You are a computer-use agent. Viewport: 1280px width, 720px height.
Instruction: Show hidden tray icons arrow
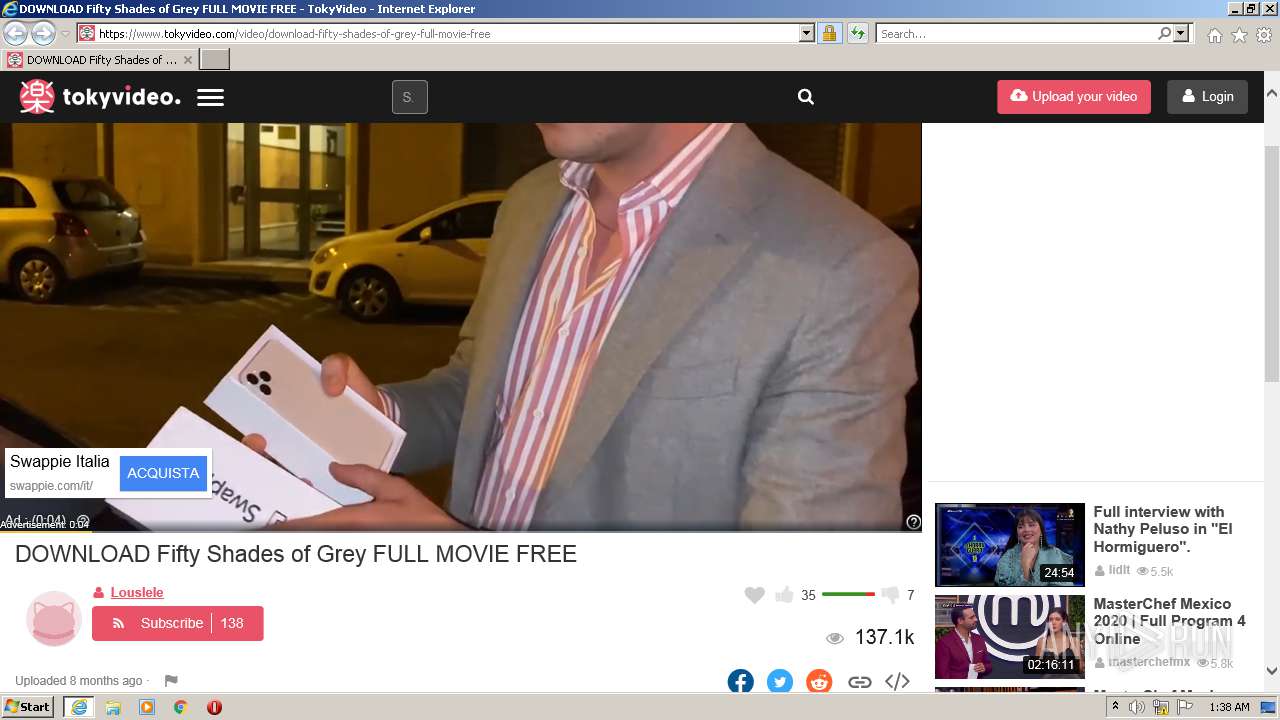(x=1116, y=706)
